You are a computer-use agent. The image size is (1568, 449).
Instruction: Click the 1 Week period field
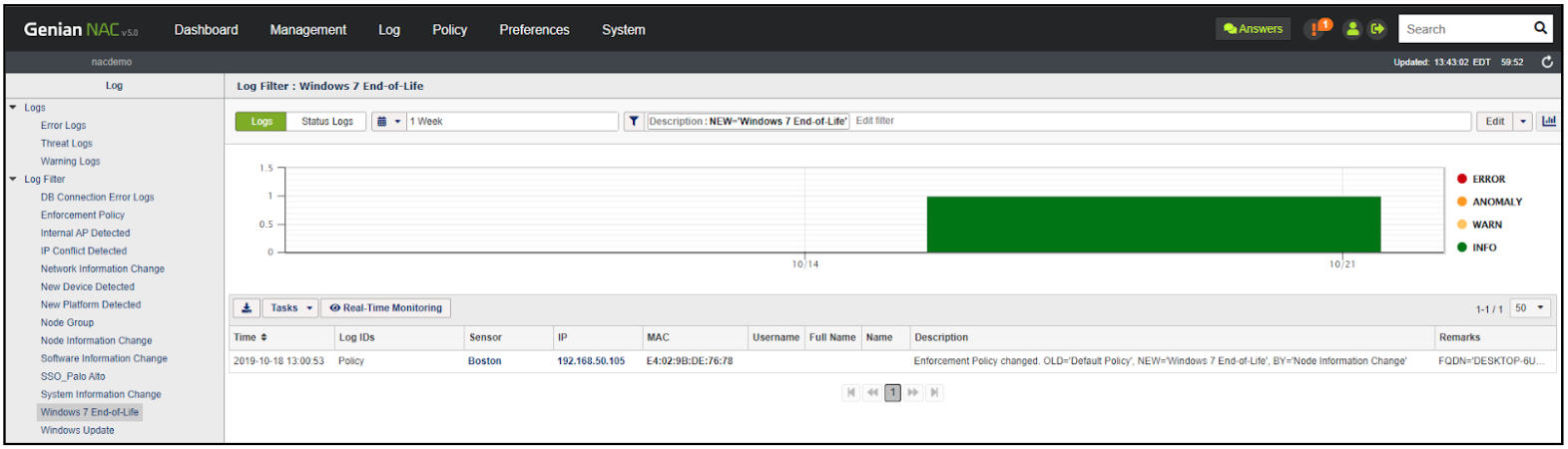pos(512,122)
